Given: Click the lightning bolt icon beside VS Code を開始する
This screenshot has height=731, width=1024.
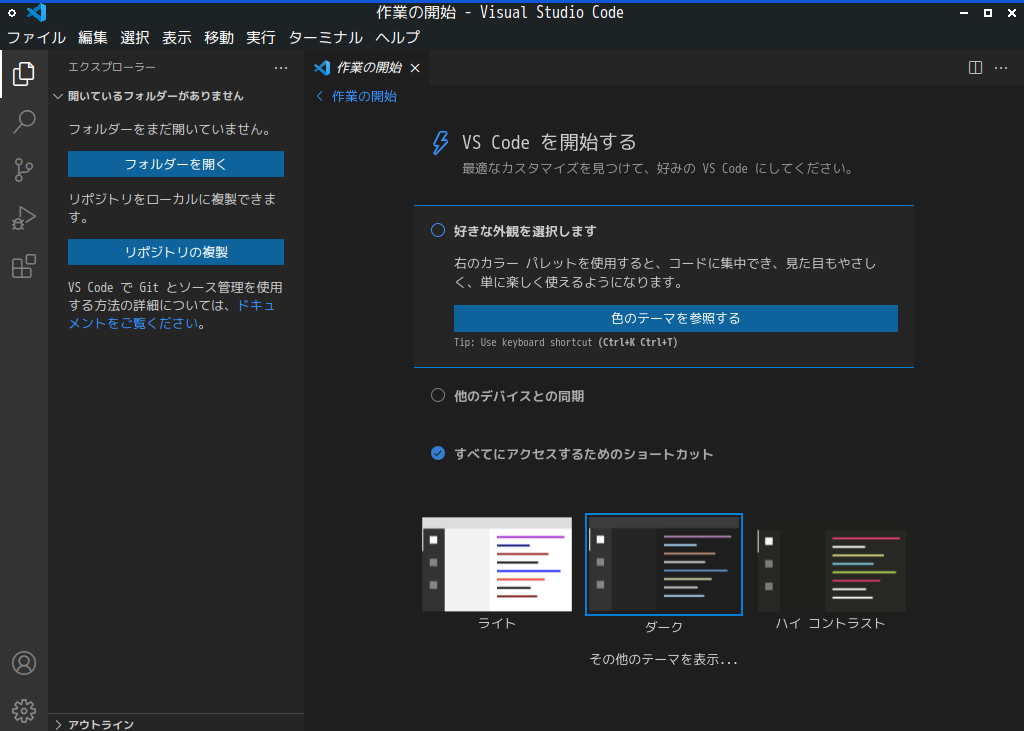Looking at the screenshot, I should click(440, 142).
